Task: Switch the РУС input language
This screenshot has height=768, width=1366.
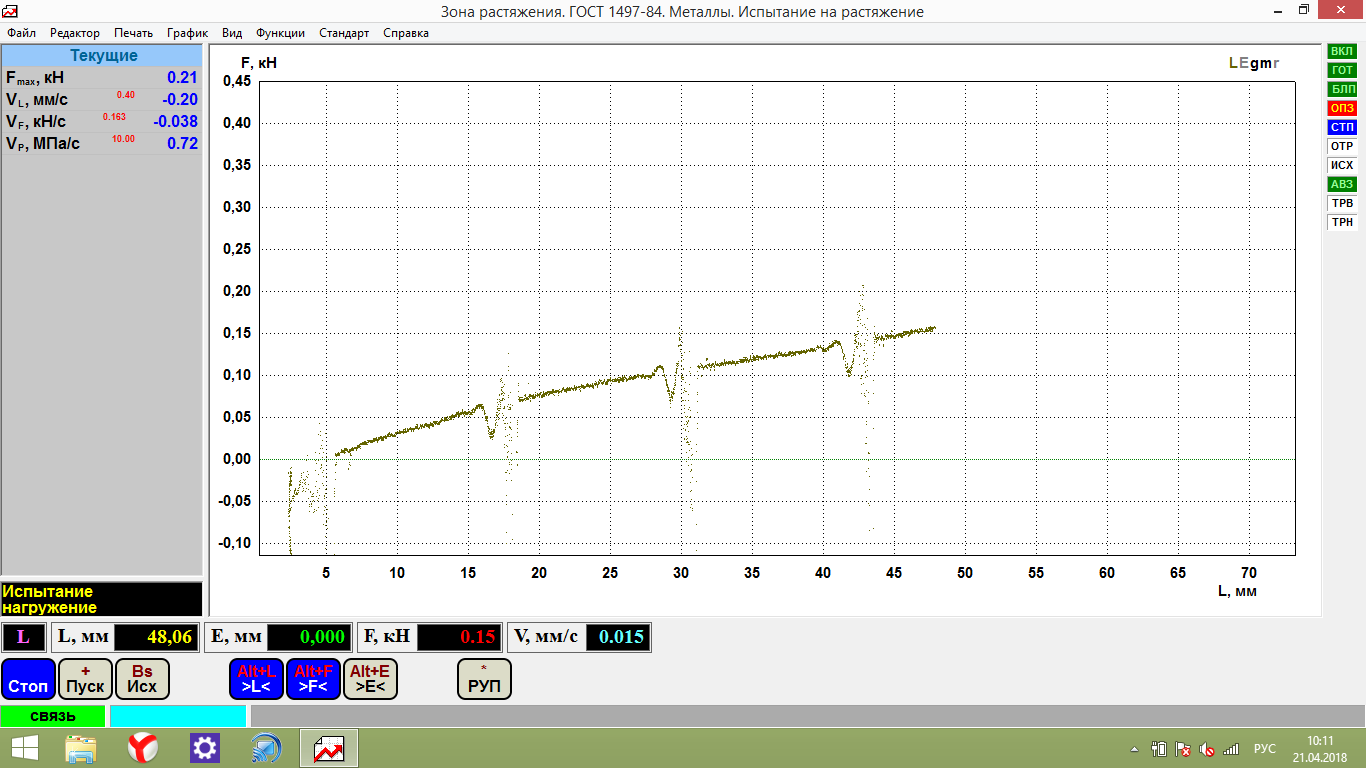Action: tap(1265, 748)
